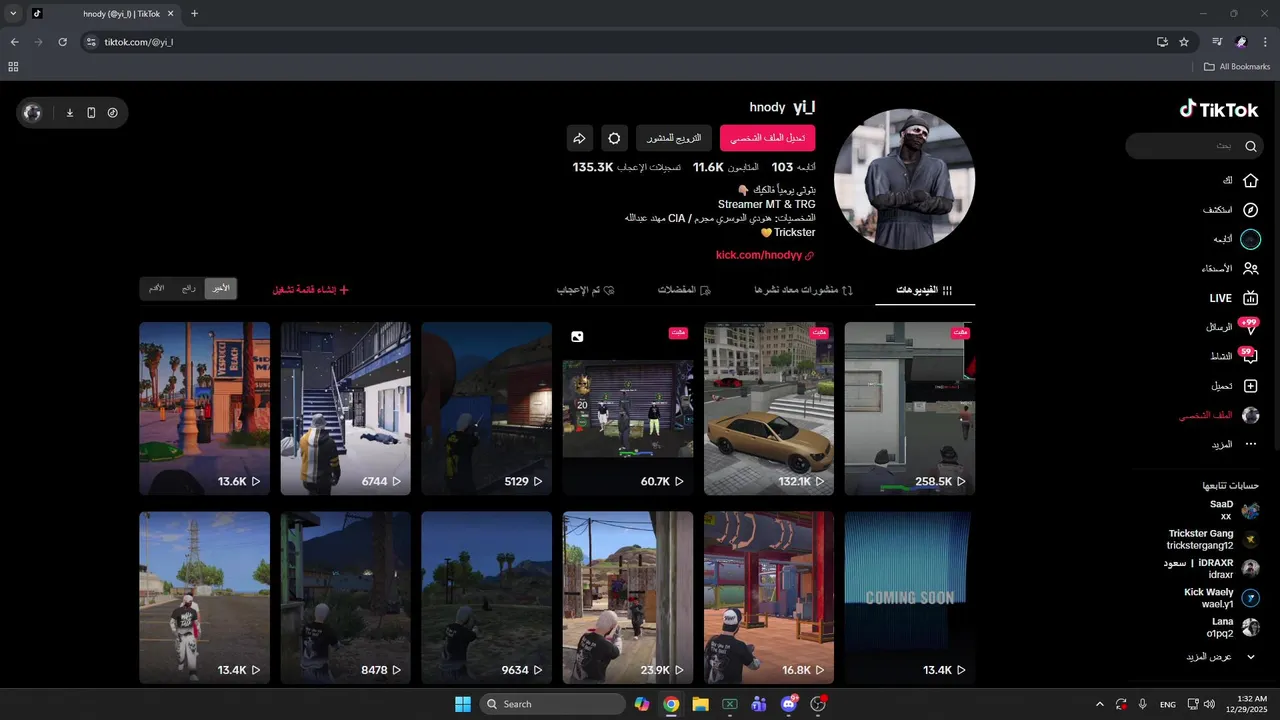Open the Chrome apps grid icon
This screenshot has height=720, width=1280.
point(13,67)
